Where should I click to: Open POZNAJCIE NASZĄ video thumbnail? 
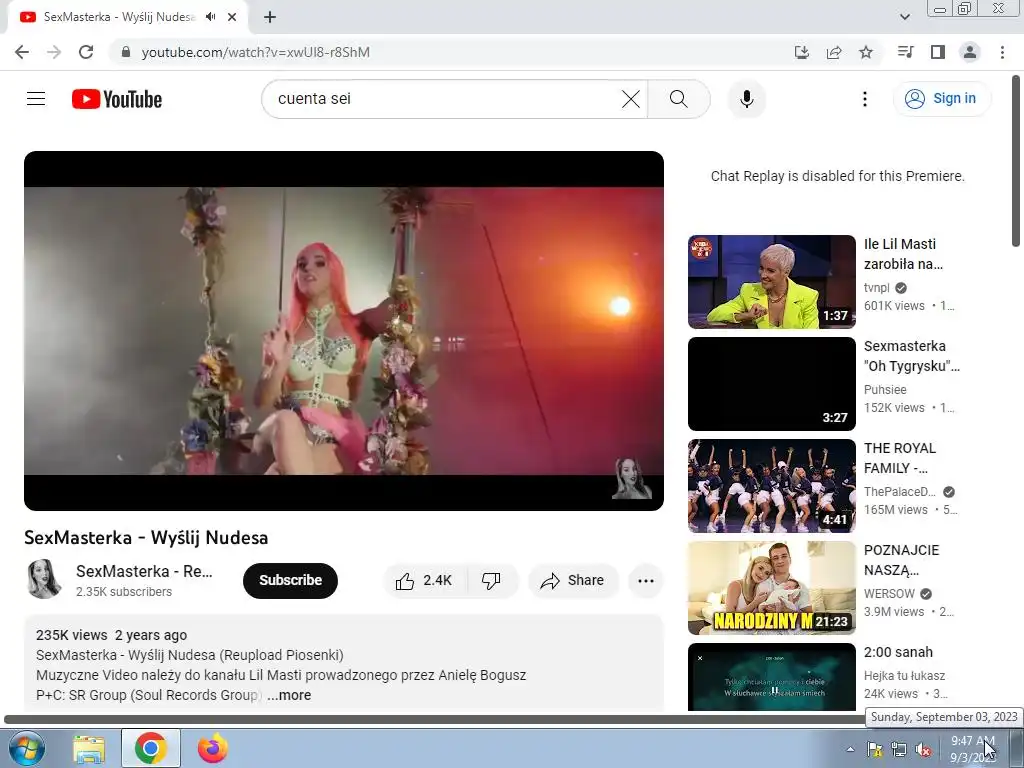coord(771,588)
